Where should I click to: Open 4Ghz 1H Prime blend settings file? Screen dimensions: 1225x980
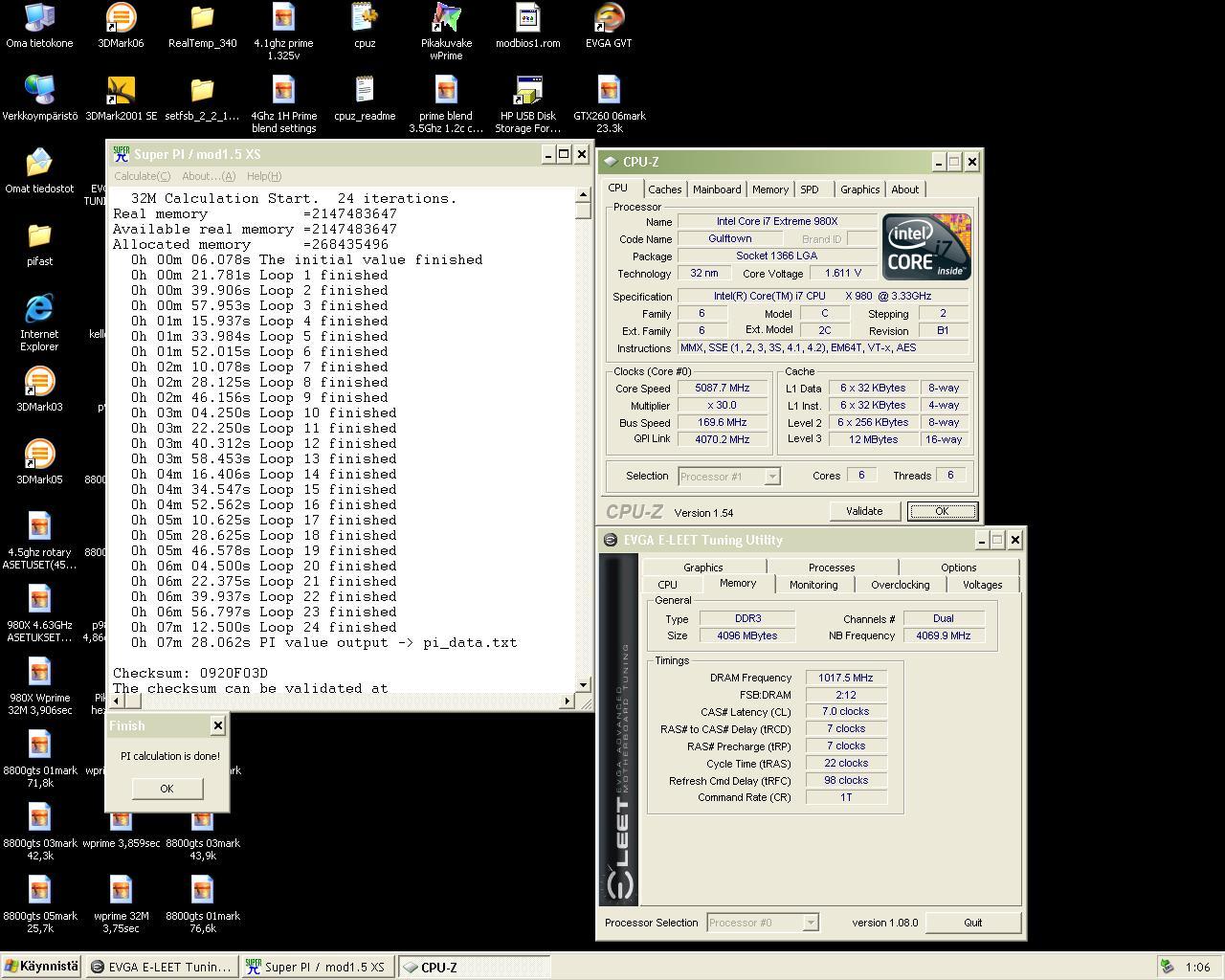283,104
